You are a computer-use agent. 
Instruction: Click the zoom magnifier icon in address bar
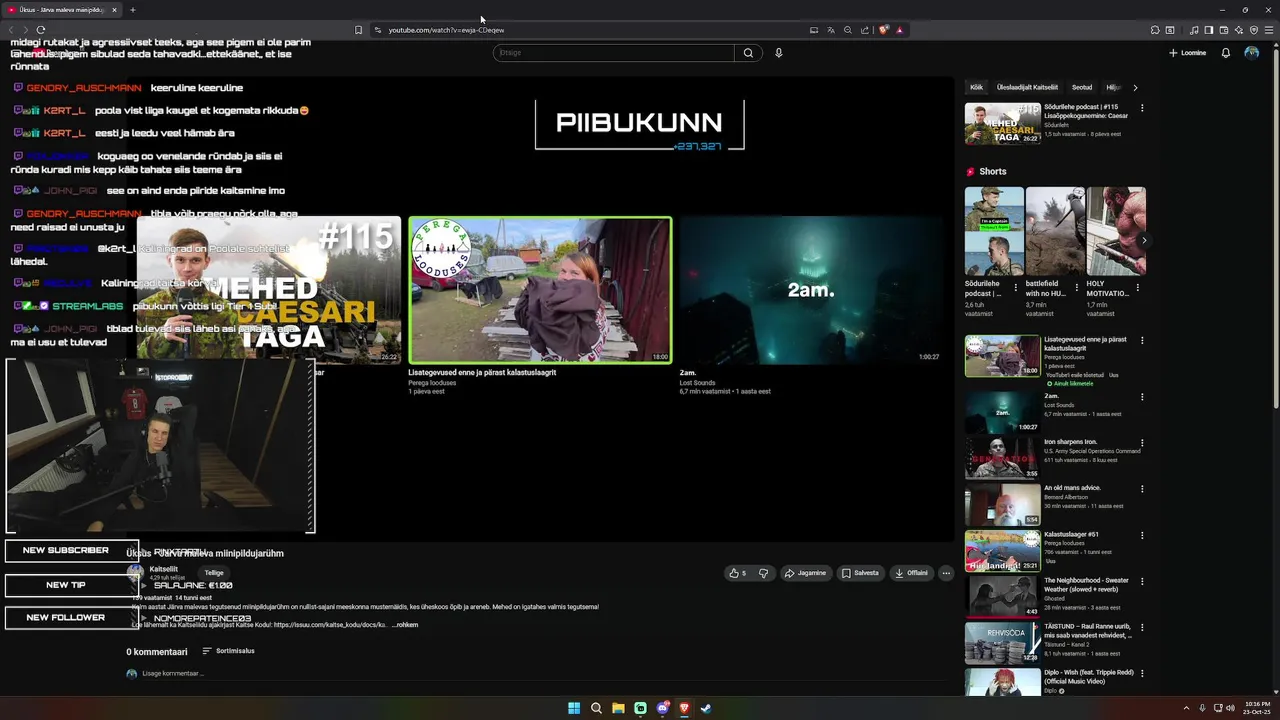coord(848,30)
